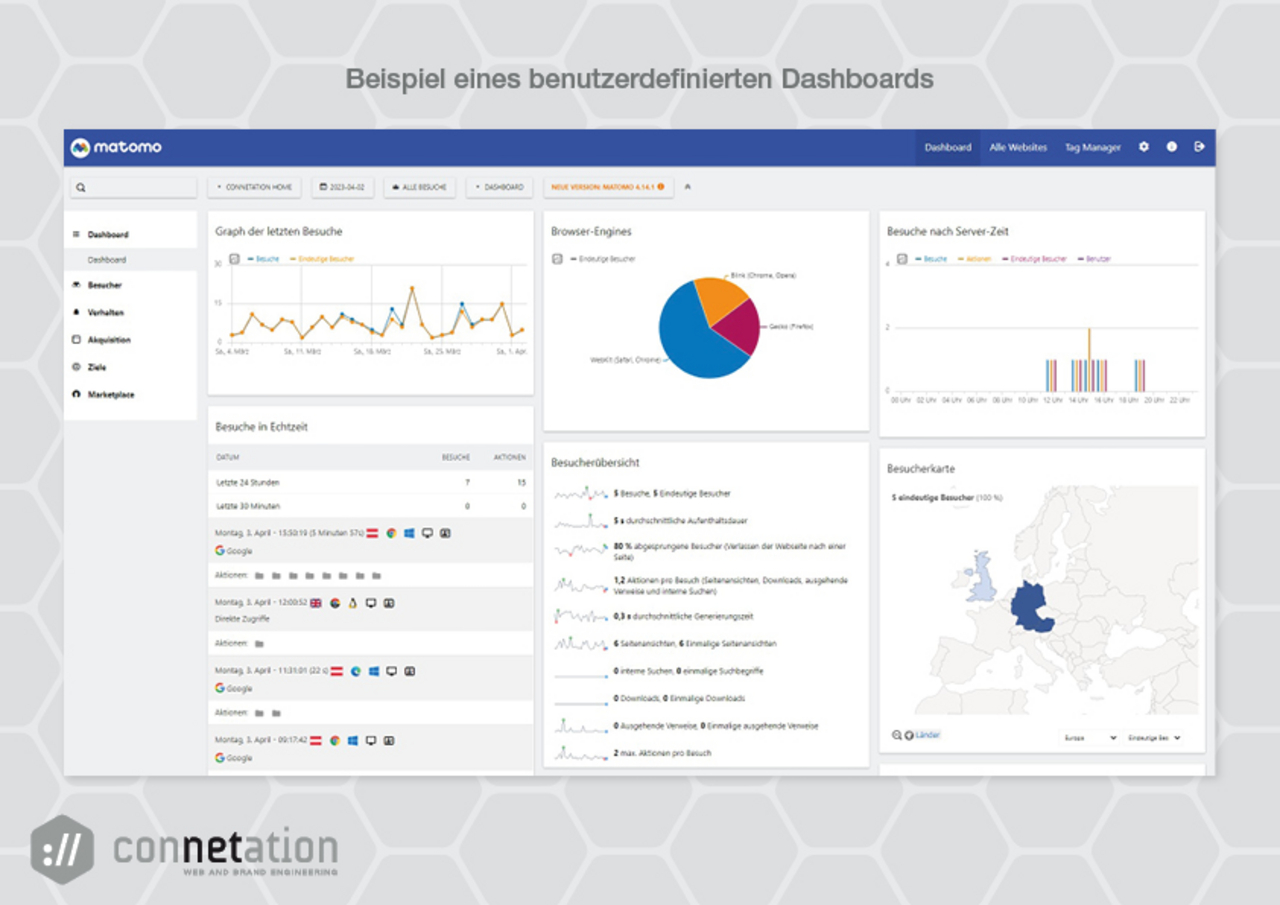Toggle Eindeutige Besucher series in visits graph legend

322,259
